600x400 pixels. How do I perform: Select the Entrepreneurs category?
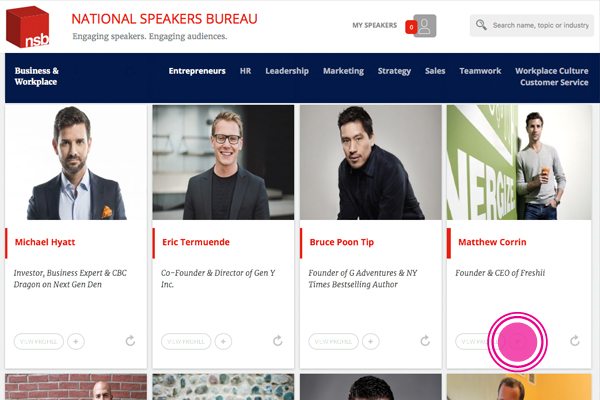coord(197,71)
